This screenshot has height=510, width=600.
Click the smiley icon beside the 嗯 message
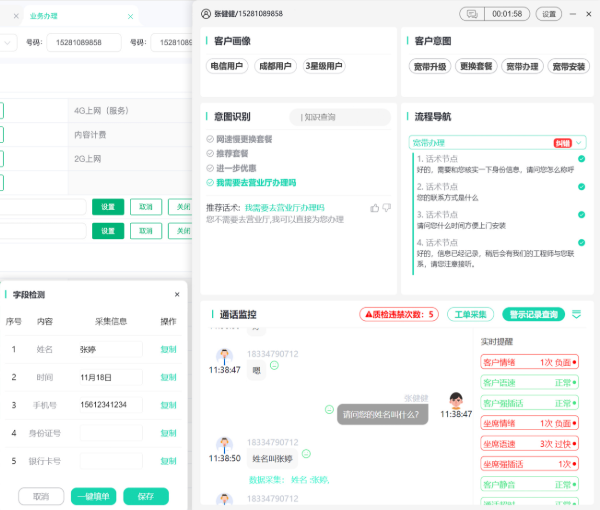274,364
